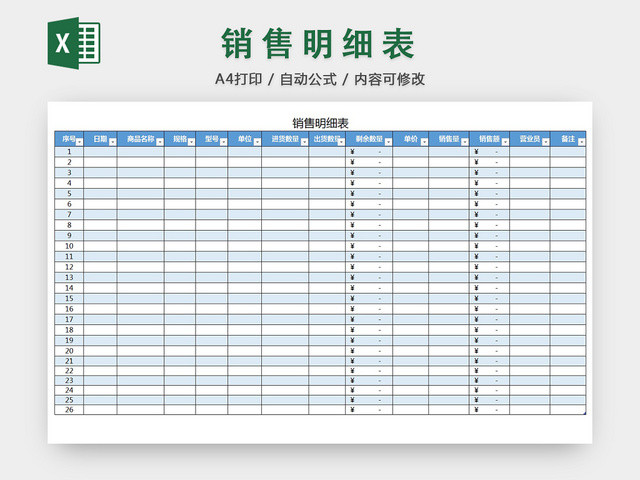Click the large green 销售明细表 heading
This screenshot has height=480, width=640.
click(318, 44)
